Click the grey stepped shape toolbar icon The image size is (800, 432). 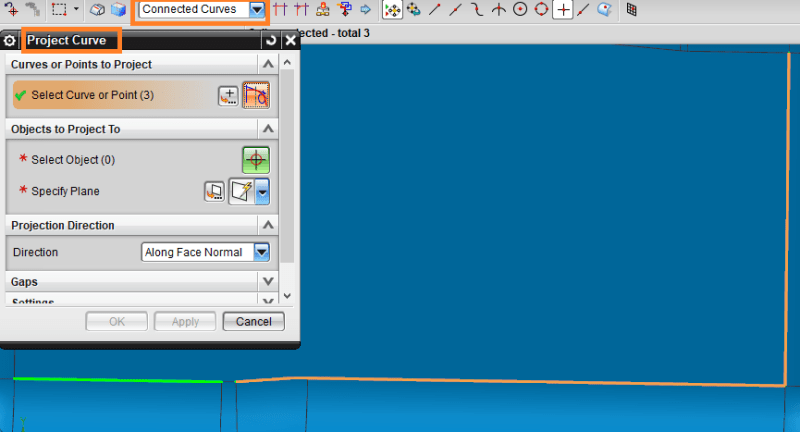(33, 9)
